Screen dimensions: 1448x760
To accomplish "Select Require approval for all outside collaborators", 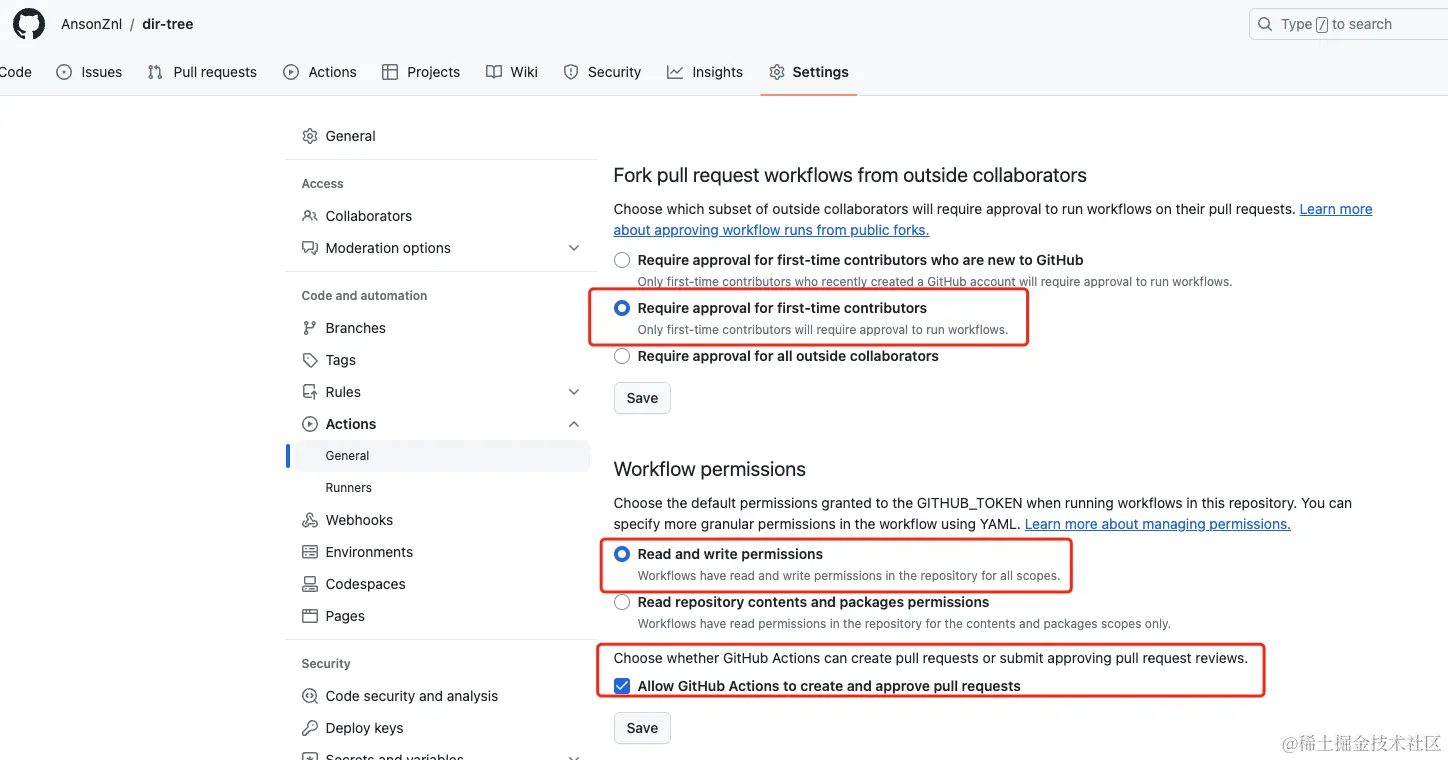I will (622, 356).
